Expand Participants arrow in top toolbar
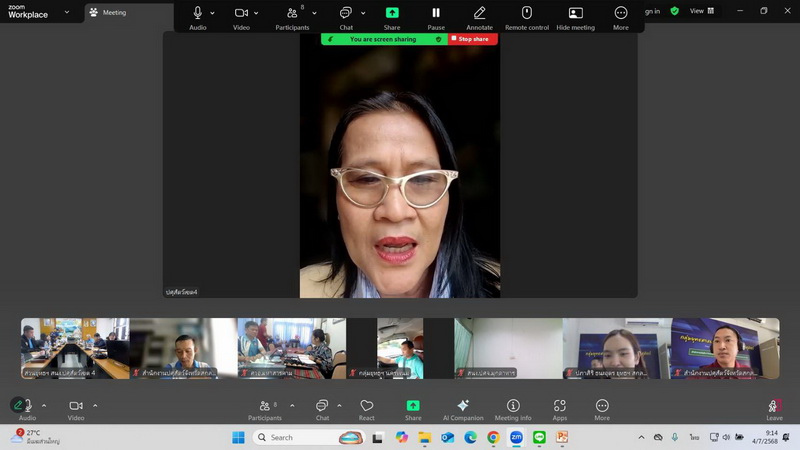The height and width of the screenshot is (450, 800). tap(314, 13)
